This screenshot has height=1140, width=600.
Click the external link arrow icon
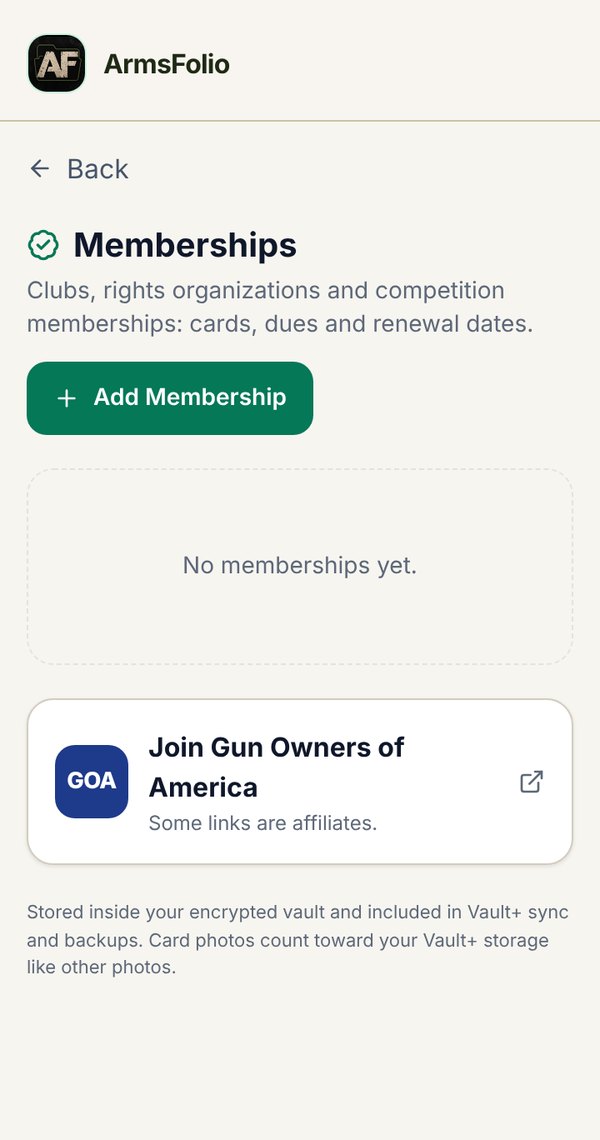(532, 782)
